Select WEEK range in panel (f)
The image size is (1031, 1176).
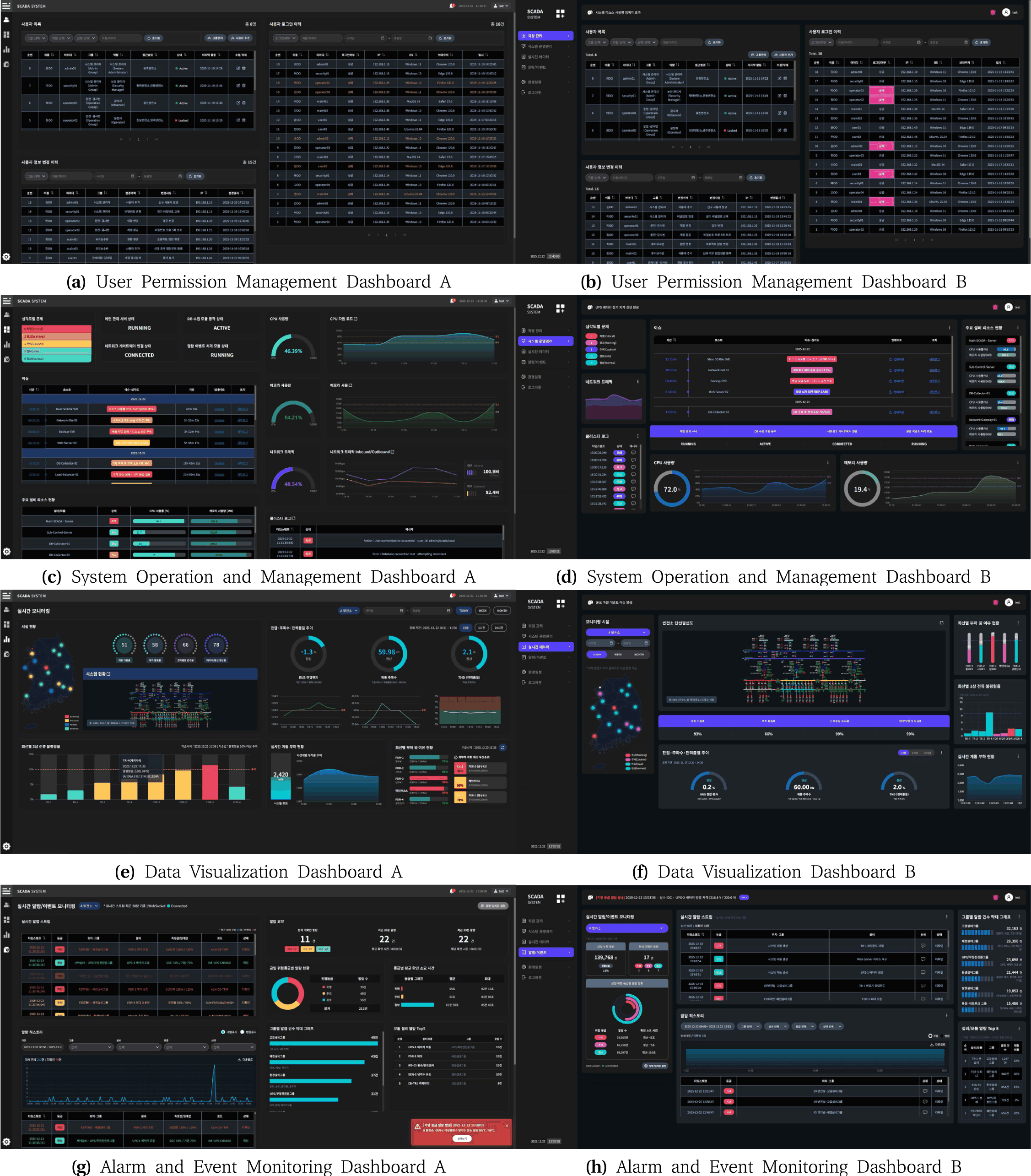click(618, 654)
